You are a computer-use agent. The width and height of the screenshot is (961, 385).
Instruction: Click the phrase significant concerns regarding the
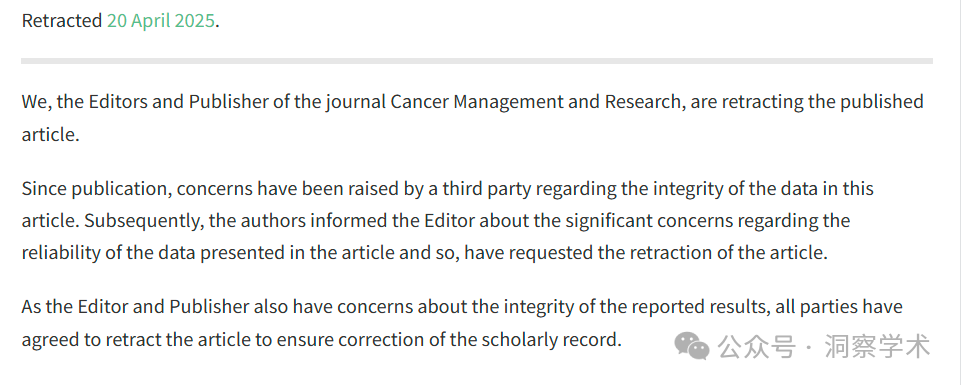[696, 221]
